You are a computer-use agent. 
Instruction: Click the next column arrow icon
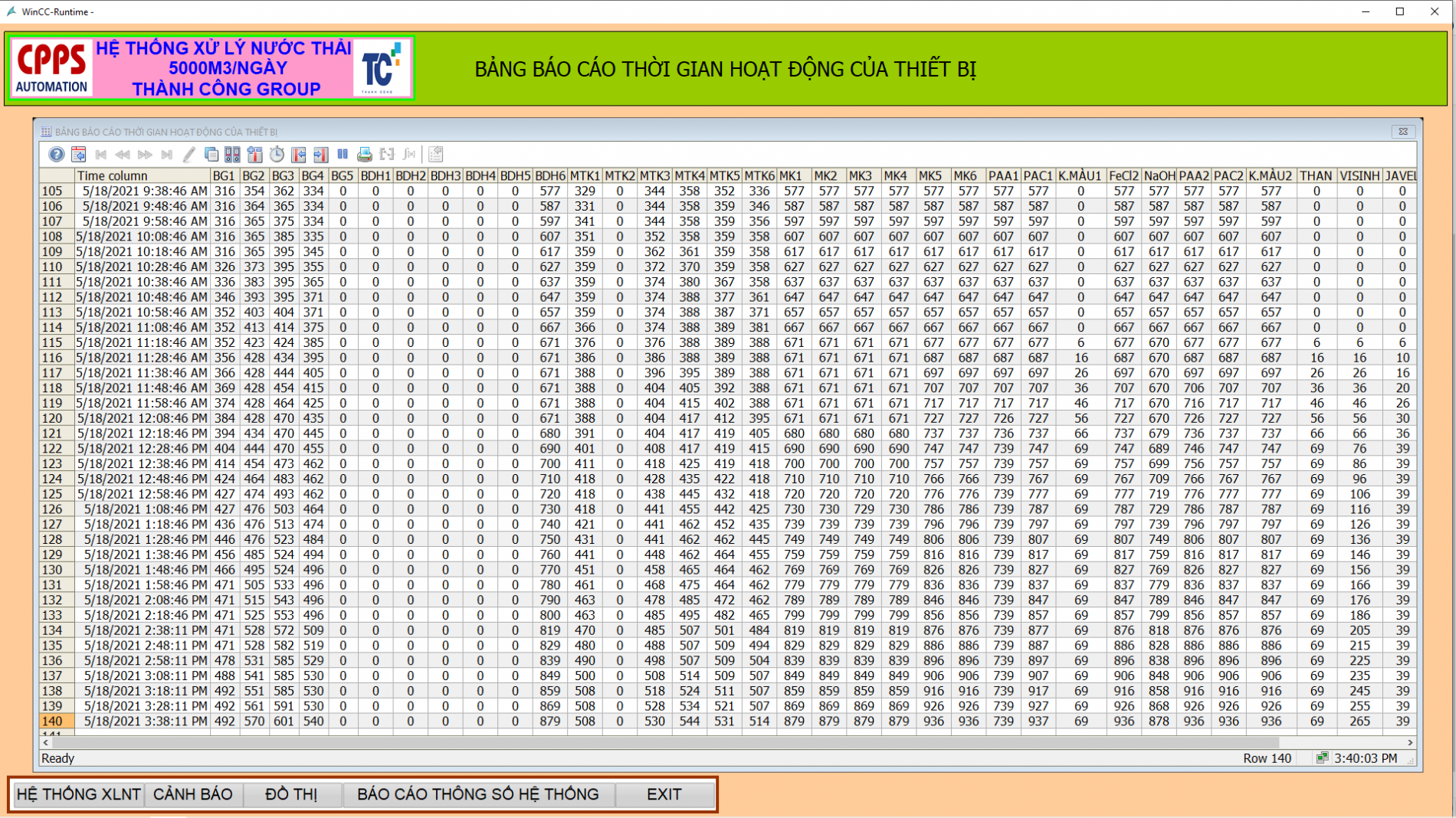pos(320,155)
